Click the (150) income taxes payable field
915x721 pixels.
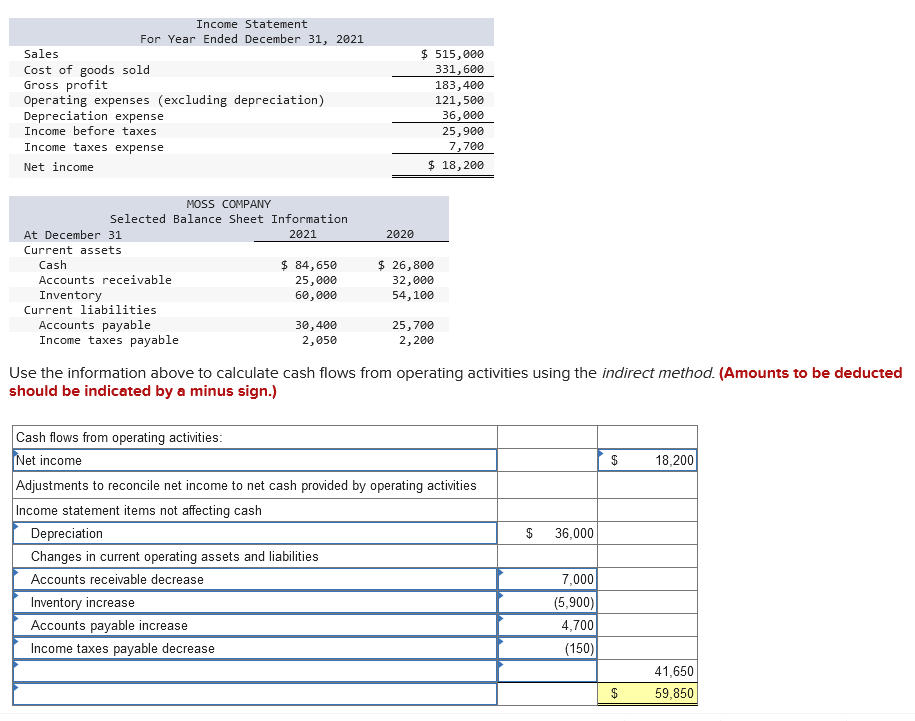tap(547, 648)
